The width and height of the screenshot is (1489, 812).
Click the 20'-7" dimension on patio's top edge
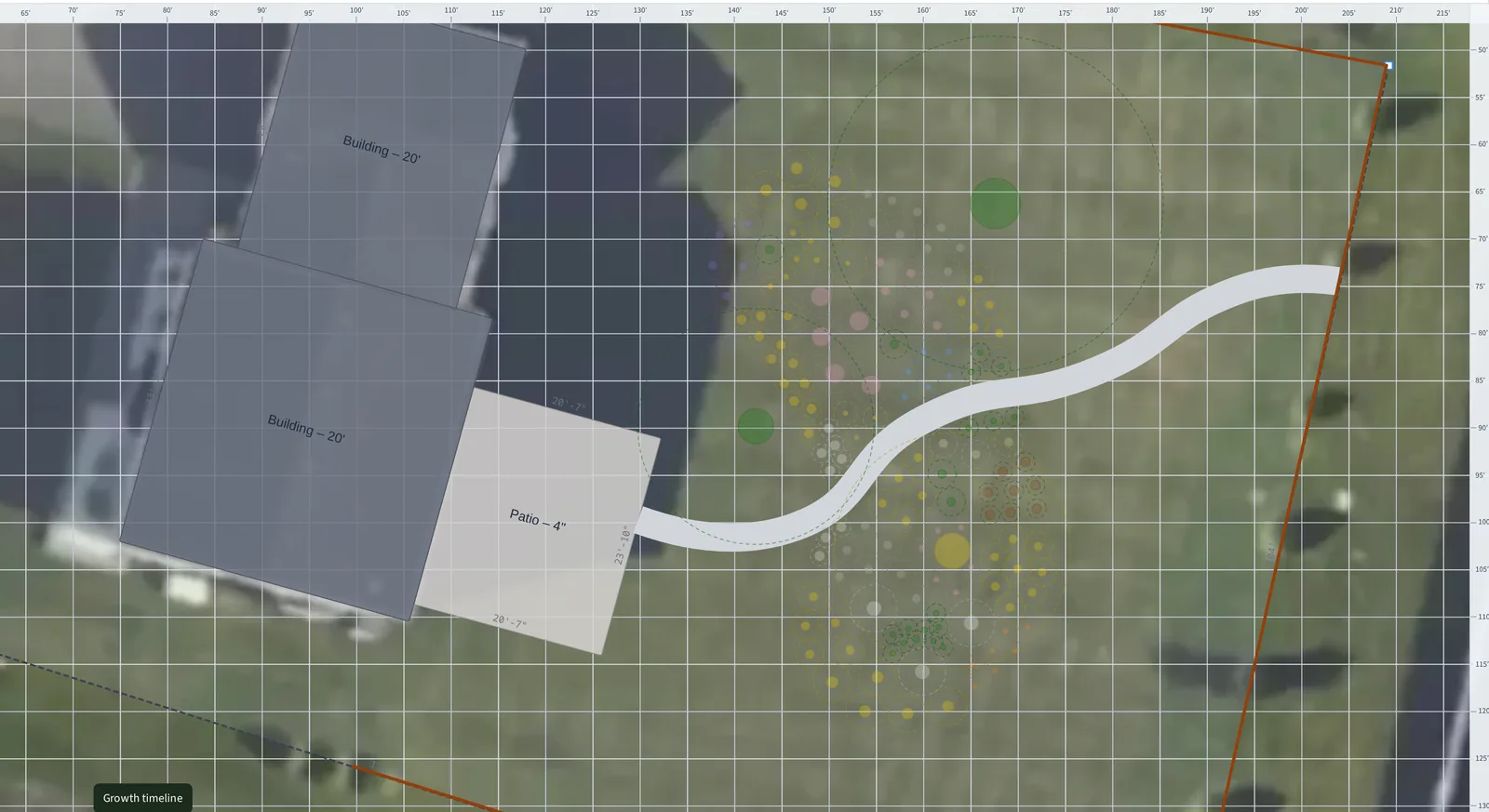click(x=568, y=405)
